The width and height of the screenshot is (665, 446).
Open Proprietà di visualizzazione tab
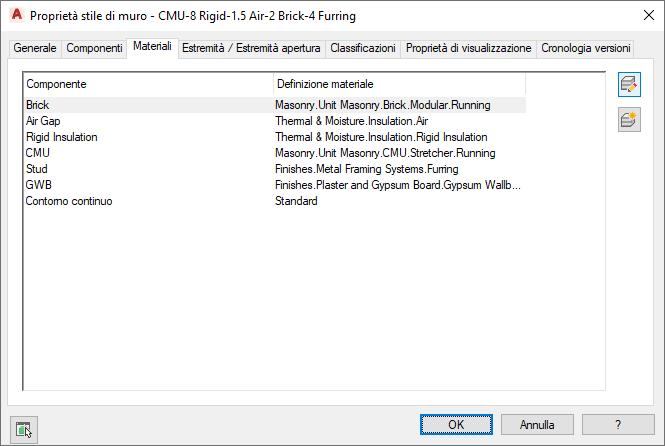468,48
